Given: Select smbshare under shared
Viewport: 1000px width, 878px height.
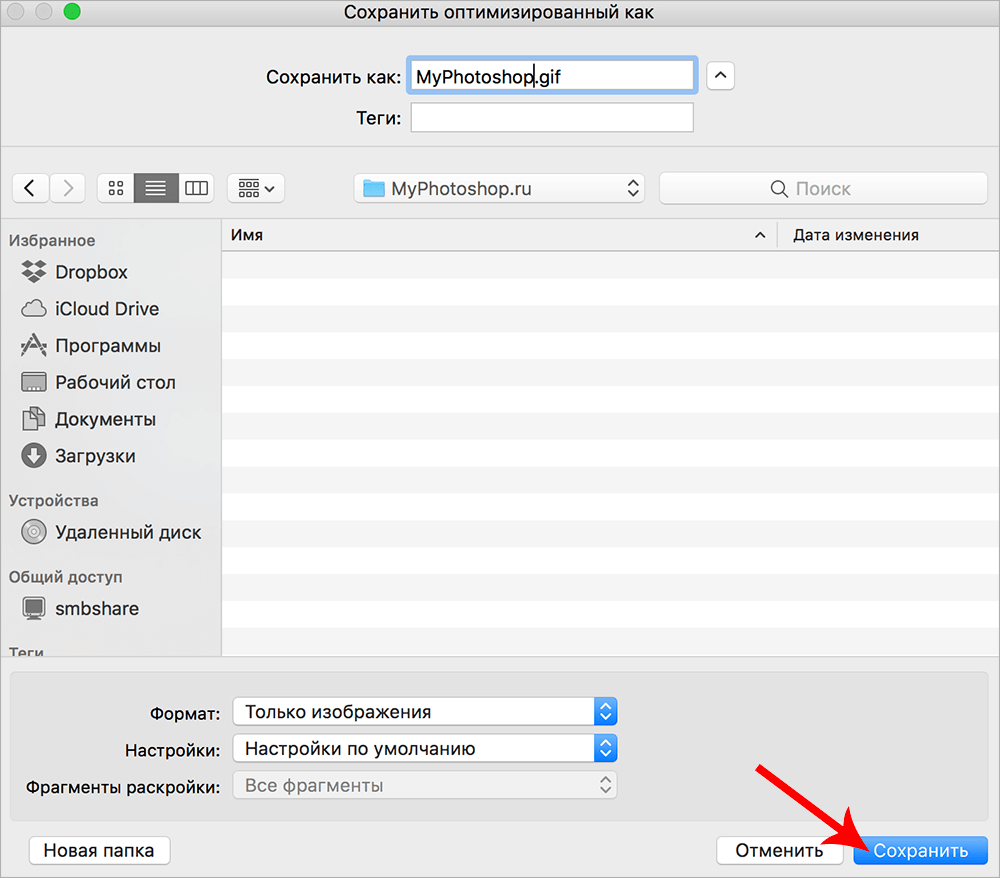Looking at the screenshot, I should pyautogui.click(x=96, y=609).
